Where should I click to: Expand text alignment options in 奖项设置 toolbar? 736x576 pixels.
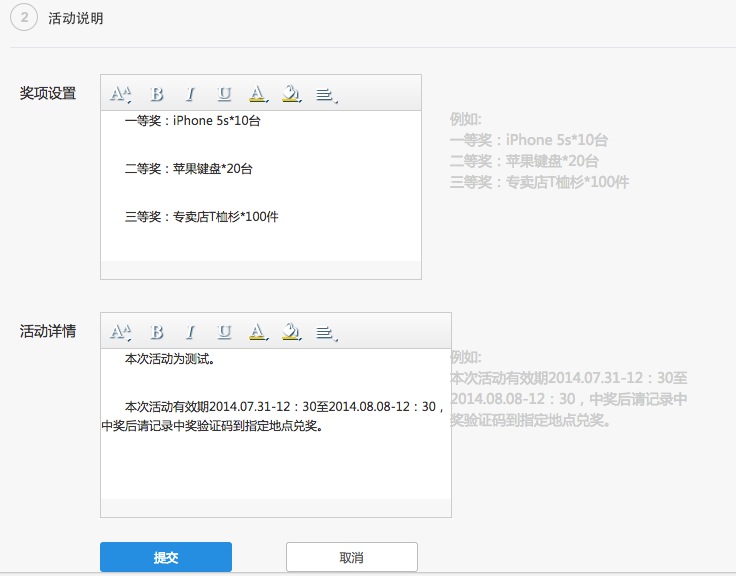point(325,94)
